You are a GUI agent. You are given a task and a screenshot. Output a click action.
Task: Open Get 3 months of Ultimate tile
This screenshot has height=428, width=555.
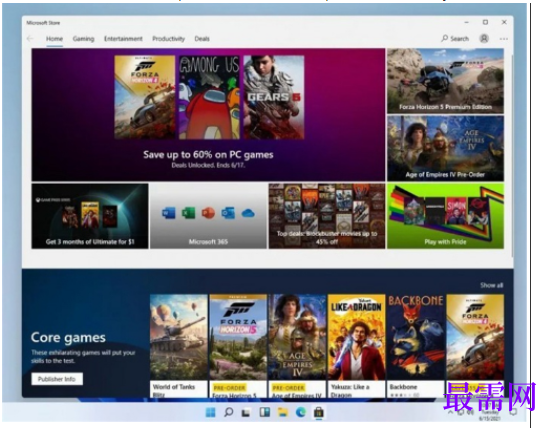(90, 216)
